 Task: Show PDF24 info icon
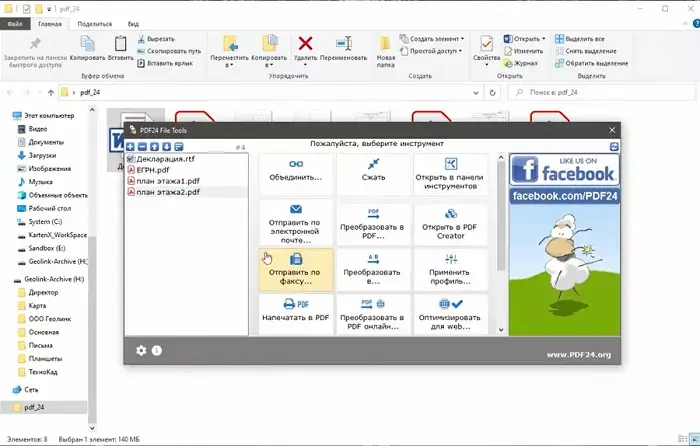(x=157, y=350)
